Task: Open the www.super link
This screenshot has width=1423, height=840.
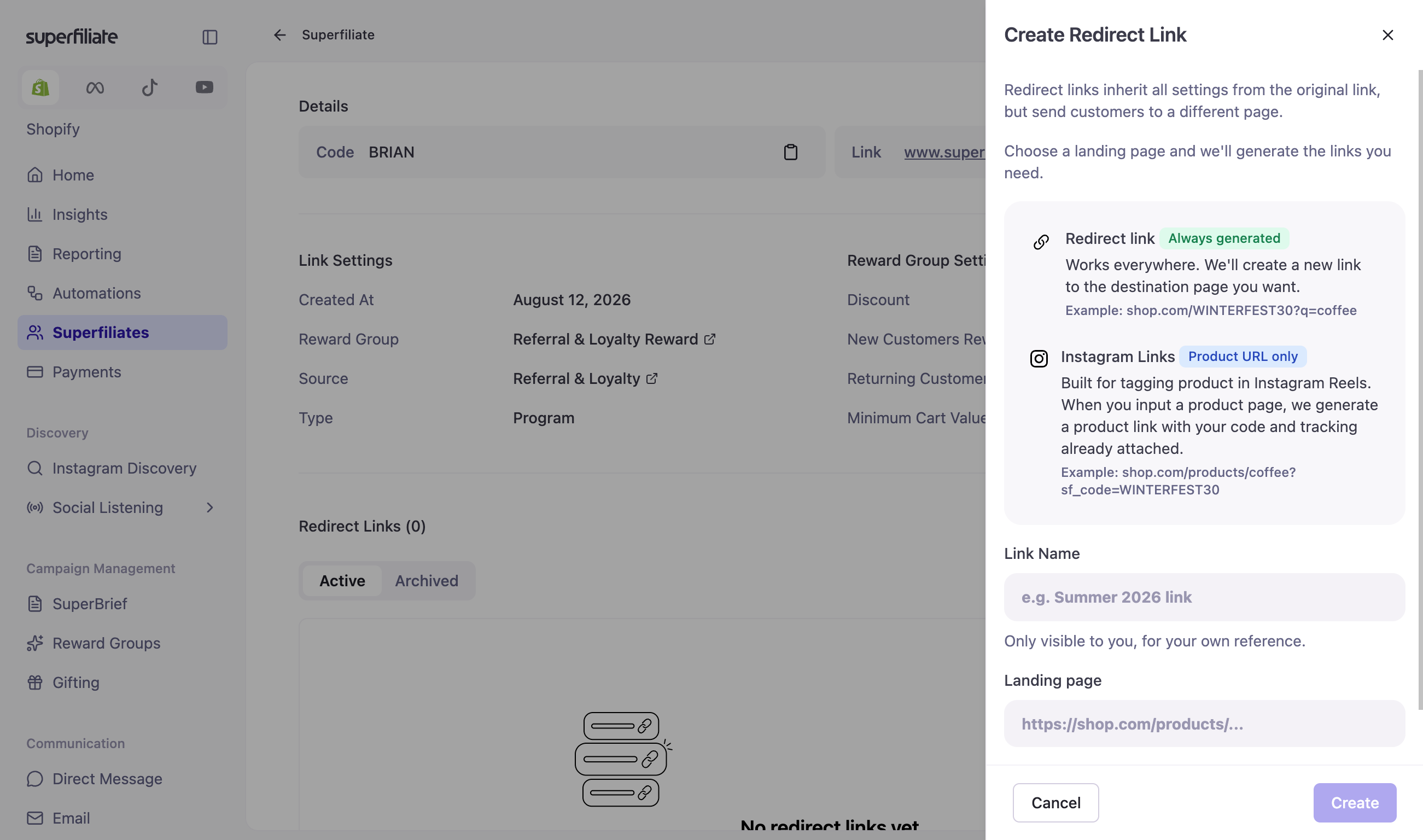Action: [944, 152]
